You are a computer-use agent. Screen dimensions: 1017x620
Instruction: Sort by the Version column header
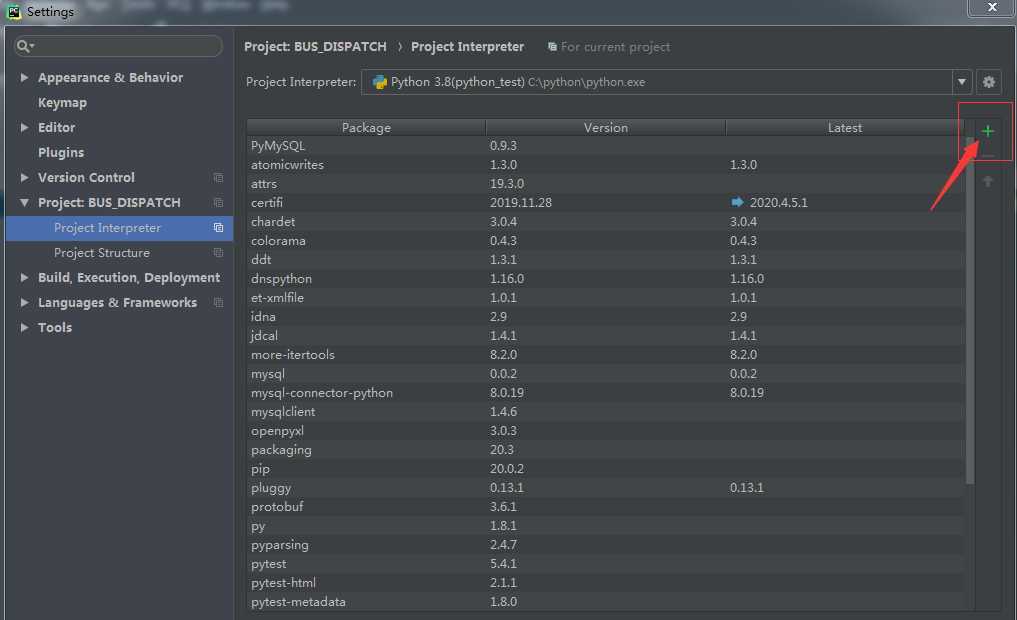(x=605, y=128)
